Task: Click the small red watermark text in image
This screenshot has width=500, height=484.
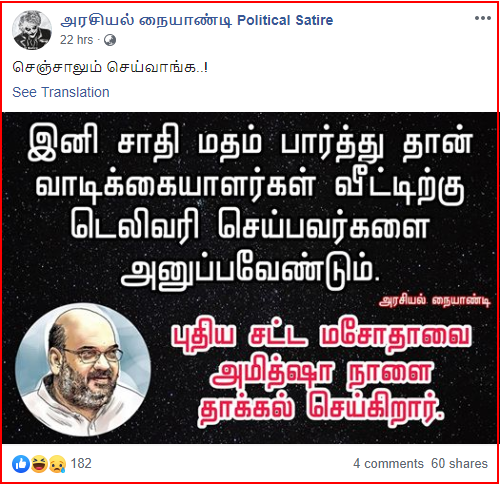Action: tap(435, 301)
